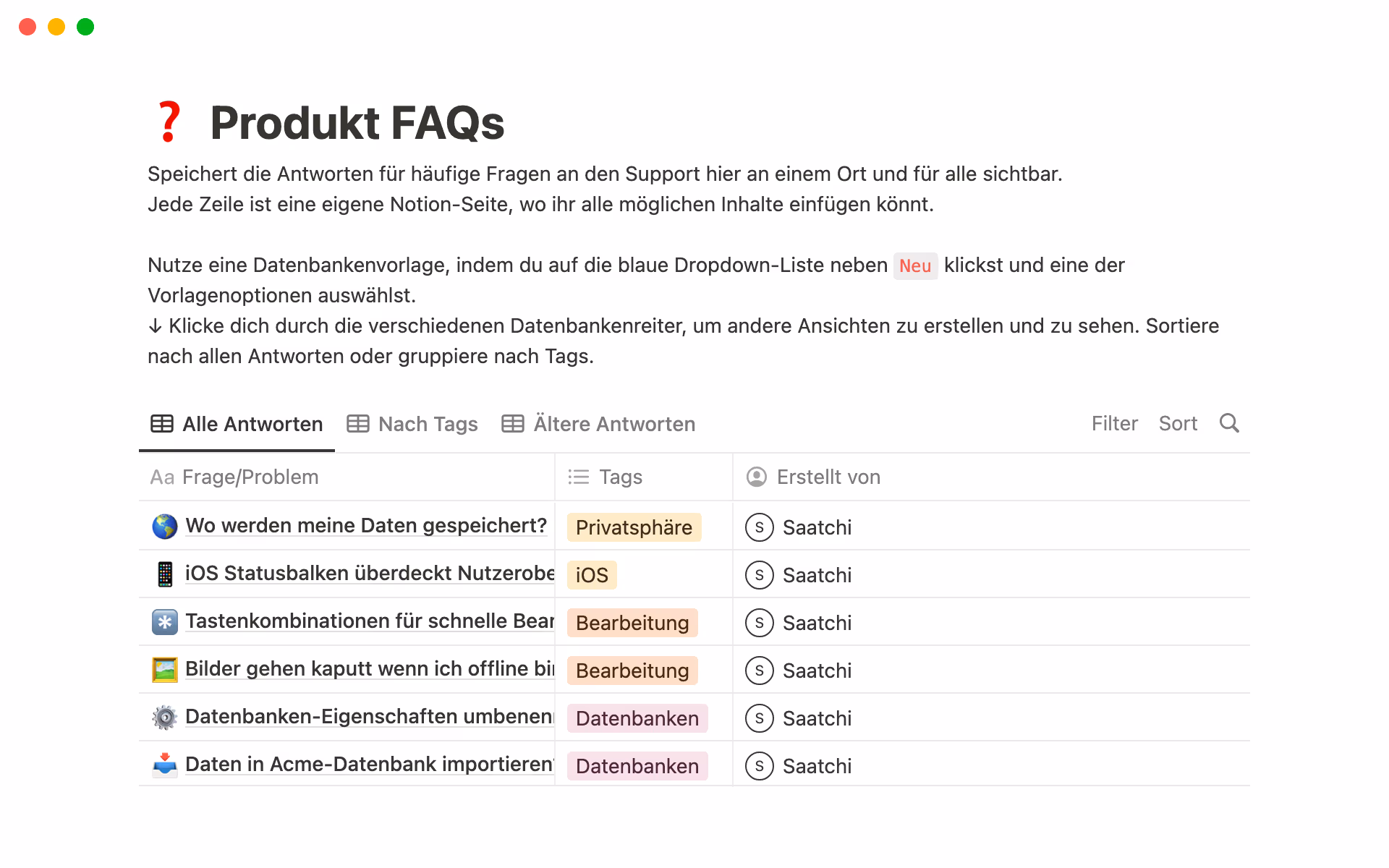Click the inbox icon beside Daten in Acme-Datenbank
1389x868 pixels.
(x=165, y=765)
